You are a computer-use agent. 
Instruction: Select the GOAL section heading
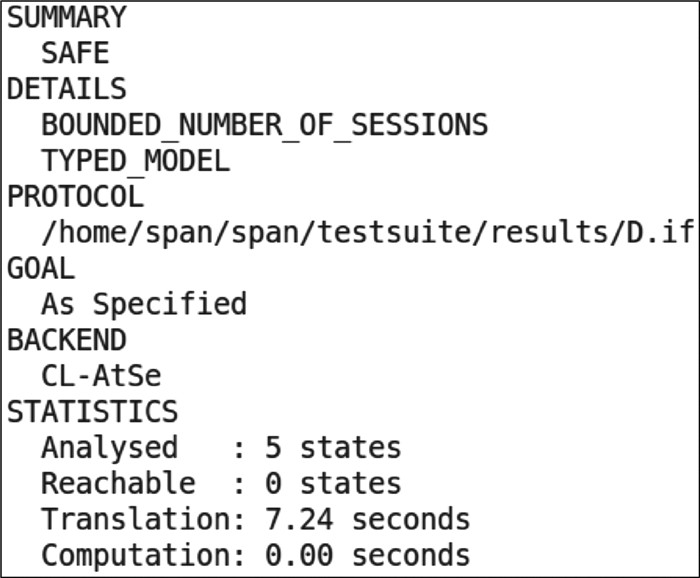[41, 268]
